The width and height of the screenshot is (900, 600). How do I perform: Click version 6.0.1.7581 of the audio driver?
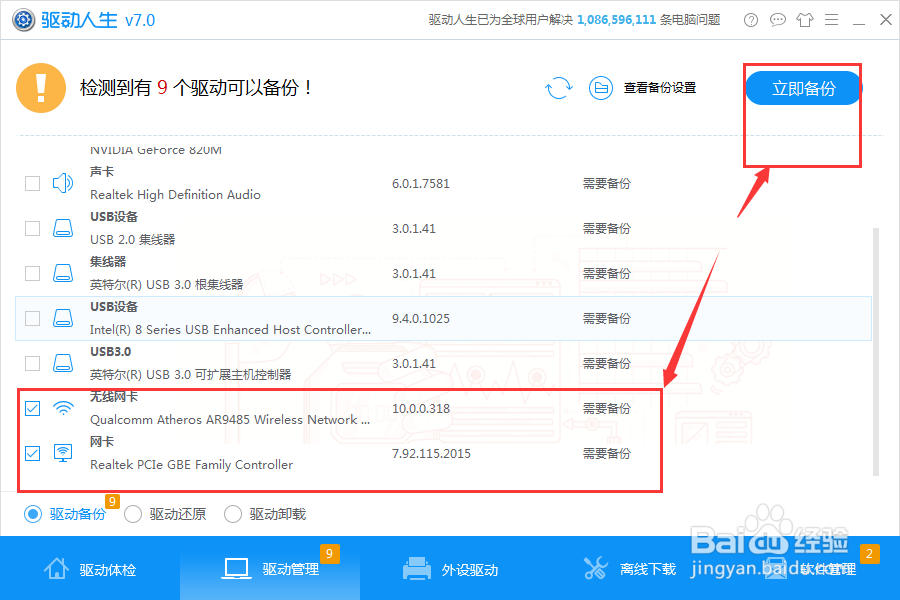pos(421,184)
